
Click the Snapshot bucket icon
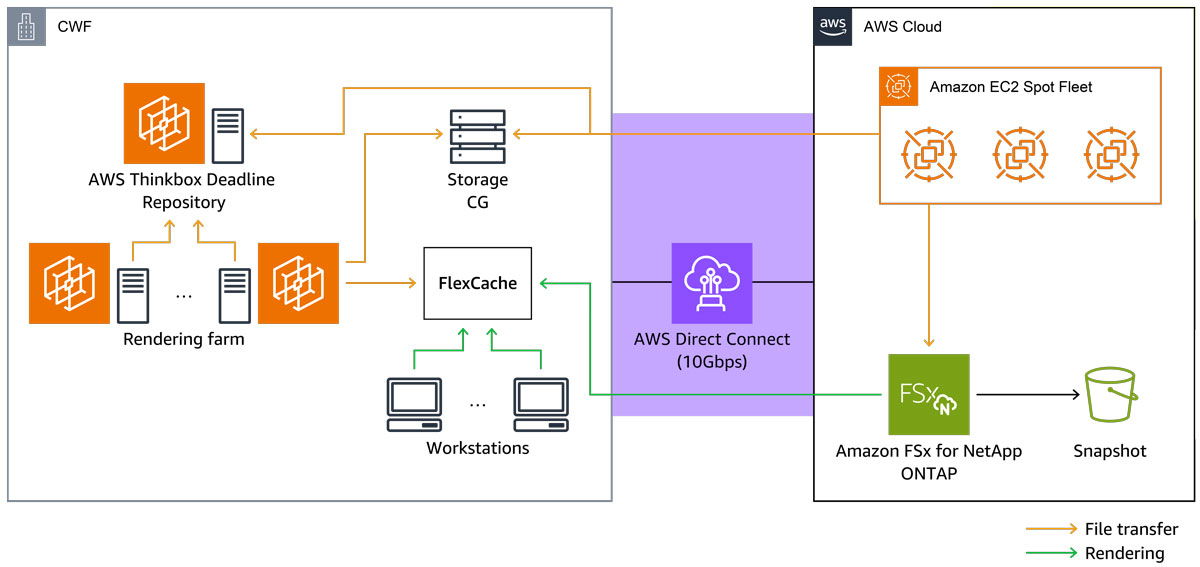tap(1110, 394)
